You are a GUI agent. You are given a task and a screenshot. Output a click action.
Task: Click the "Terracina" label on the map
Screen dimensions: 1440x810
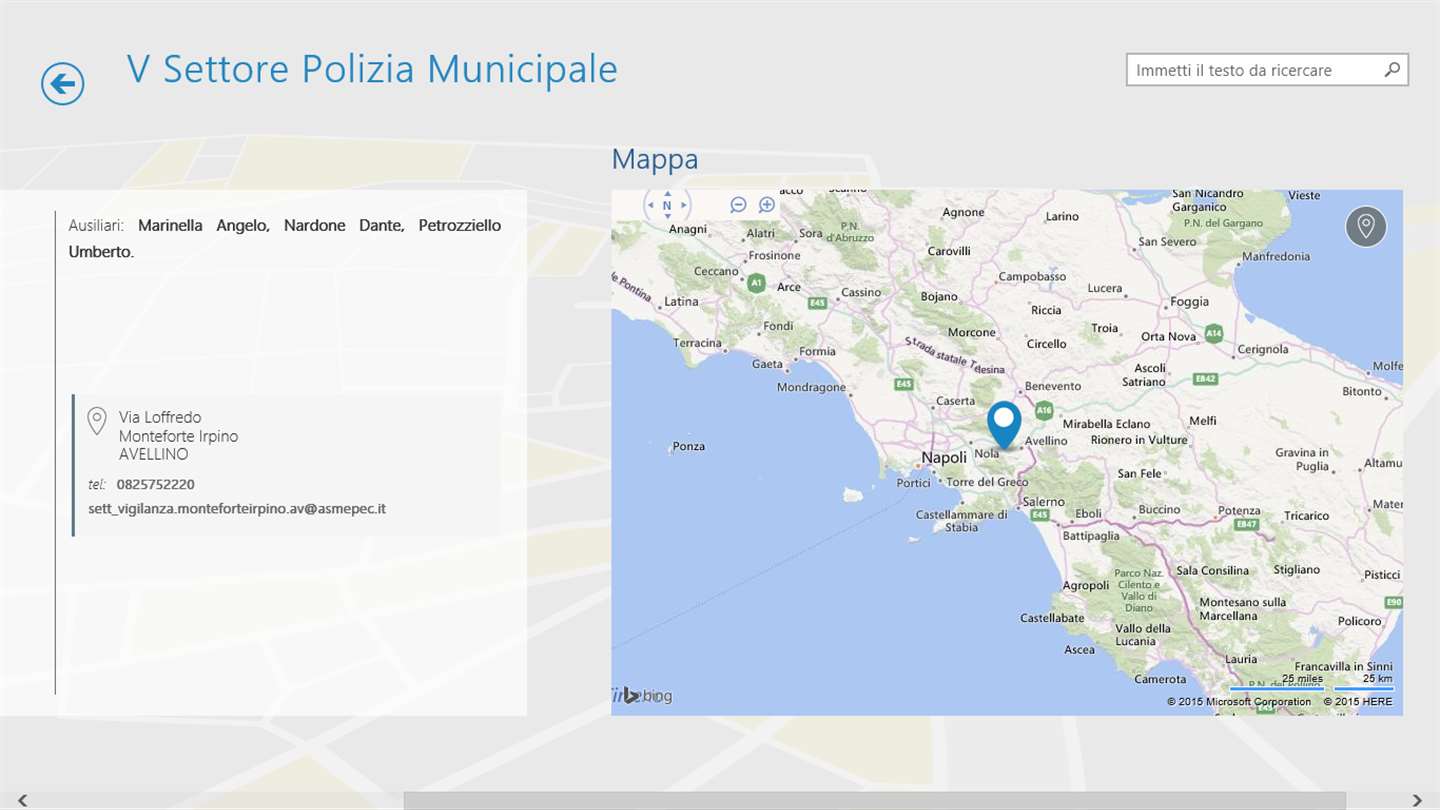pos(697,343)
